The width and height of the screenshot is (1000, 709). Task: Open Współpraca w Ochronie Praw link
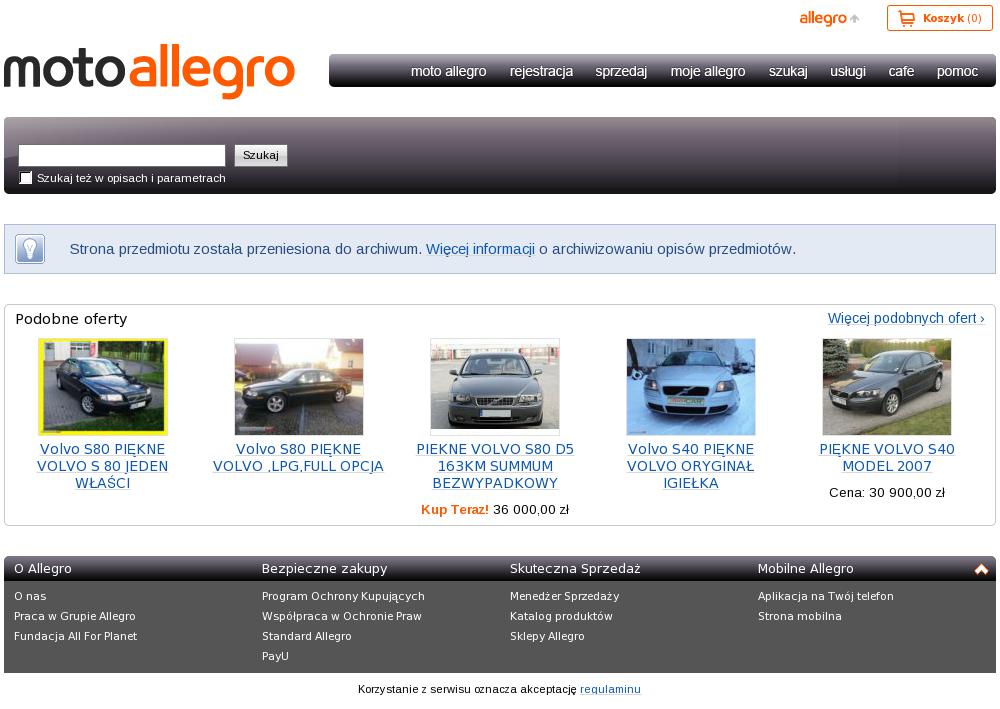(342, 616)
